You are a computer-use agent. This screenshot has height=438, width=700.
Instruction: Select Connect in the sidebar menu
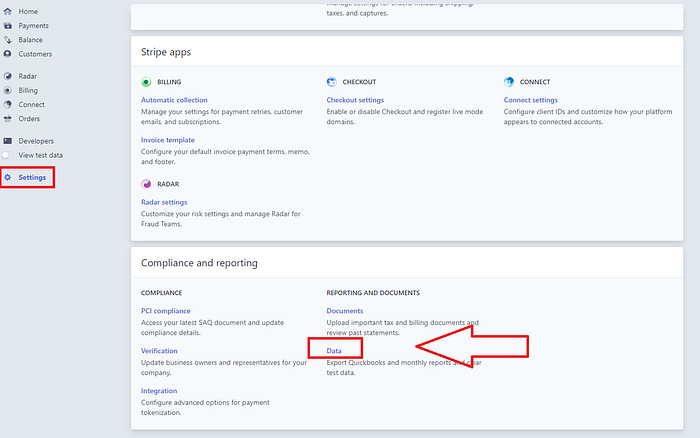click(31, 104)
